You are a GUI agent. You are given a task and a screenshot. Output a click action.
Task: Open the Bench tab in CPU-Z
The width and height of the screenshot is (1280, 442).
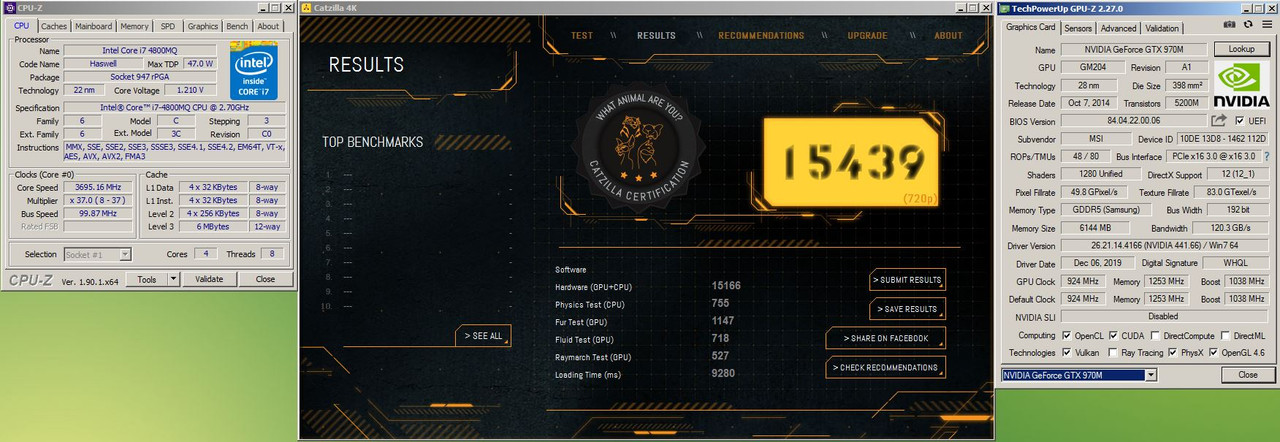click(237, 26)
